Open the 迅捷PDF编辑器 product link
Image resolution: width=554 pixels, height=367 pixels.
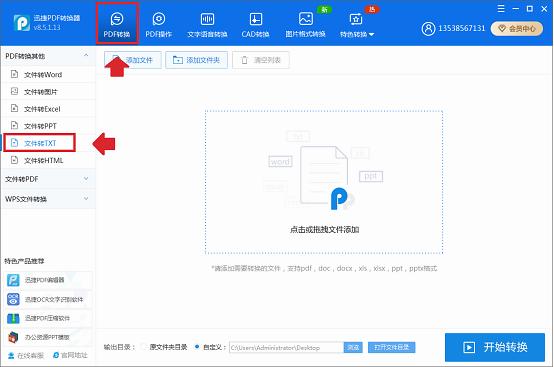tap(48, 280)
